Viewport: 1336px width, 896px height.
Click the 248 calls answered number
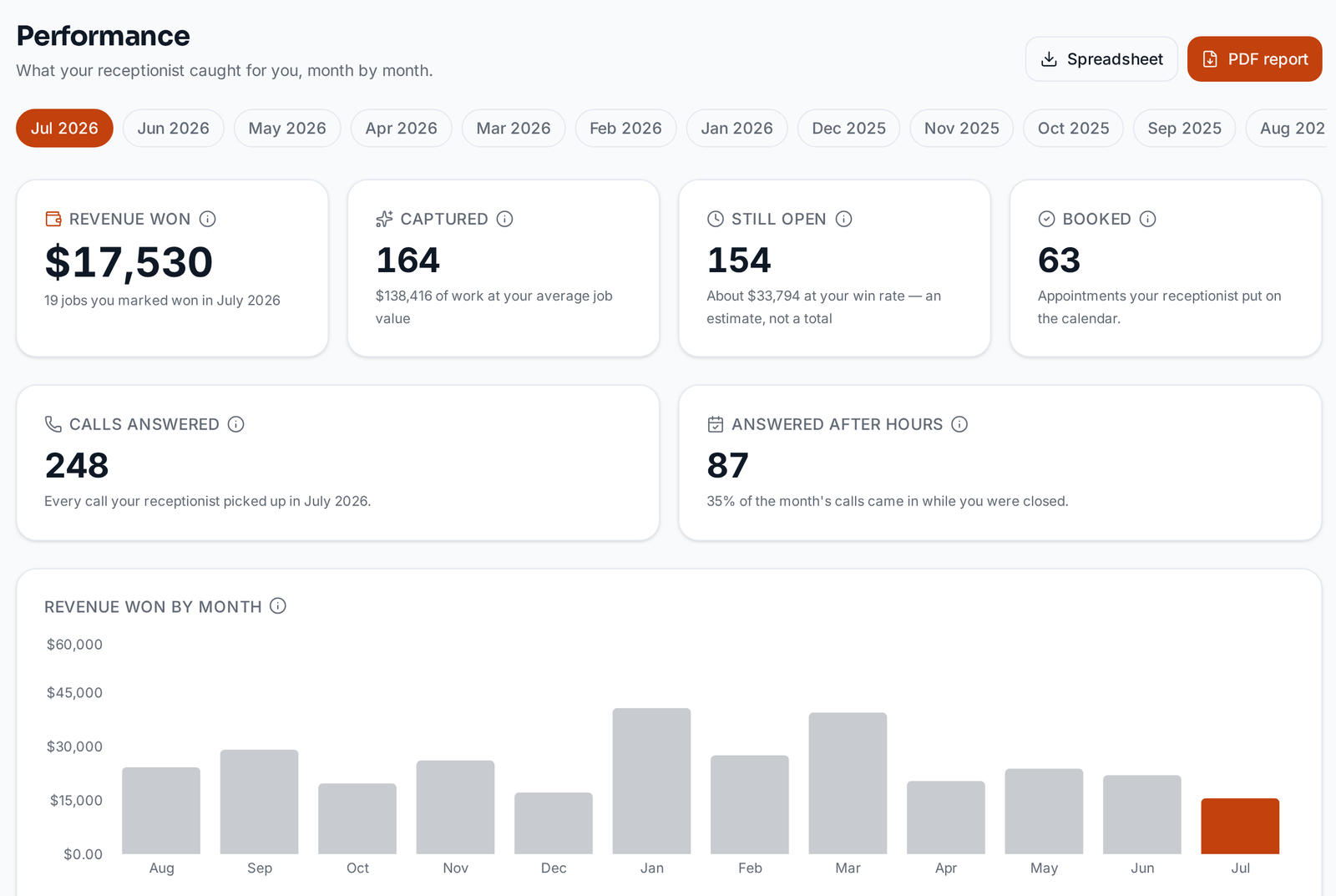[x=77, y=466]
